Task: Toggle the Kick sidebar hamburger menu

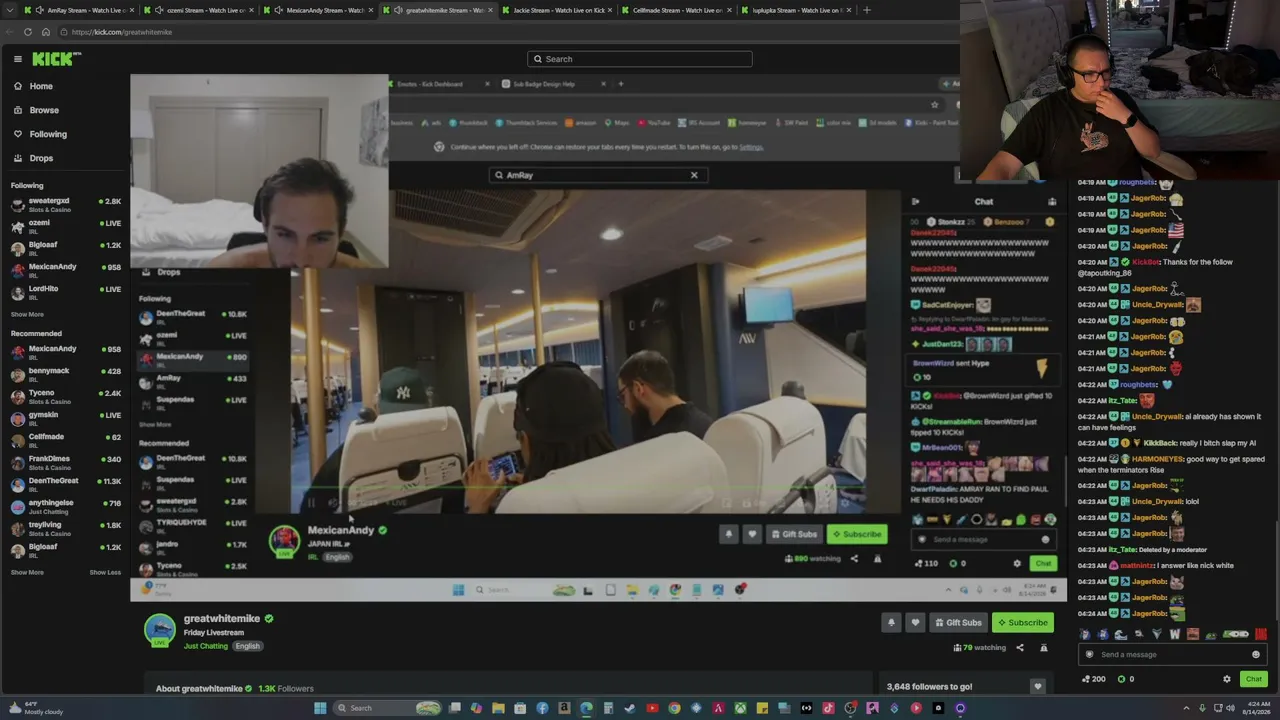Action: [x=18, y=59]
